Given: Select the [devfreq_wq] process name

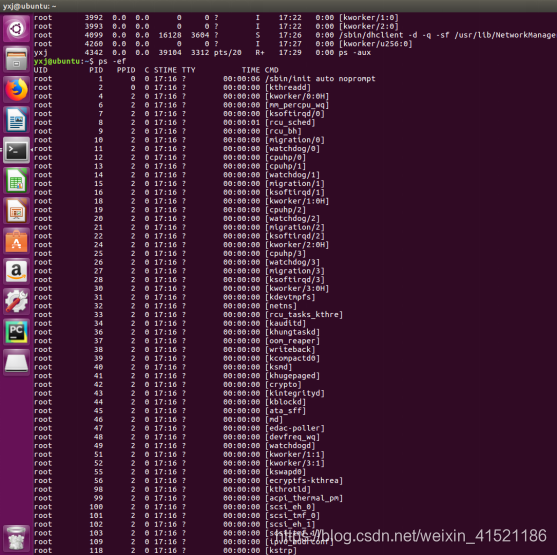Looking at the screenshot, I should coord(292,437).
